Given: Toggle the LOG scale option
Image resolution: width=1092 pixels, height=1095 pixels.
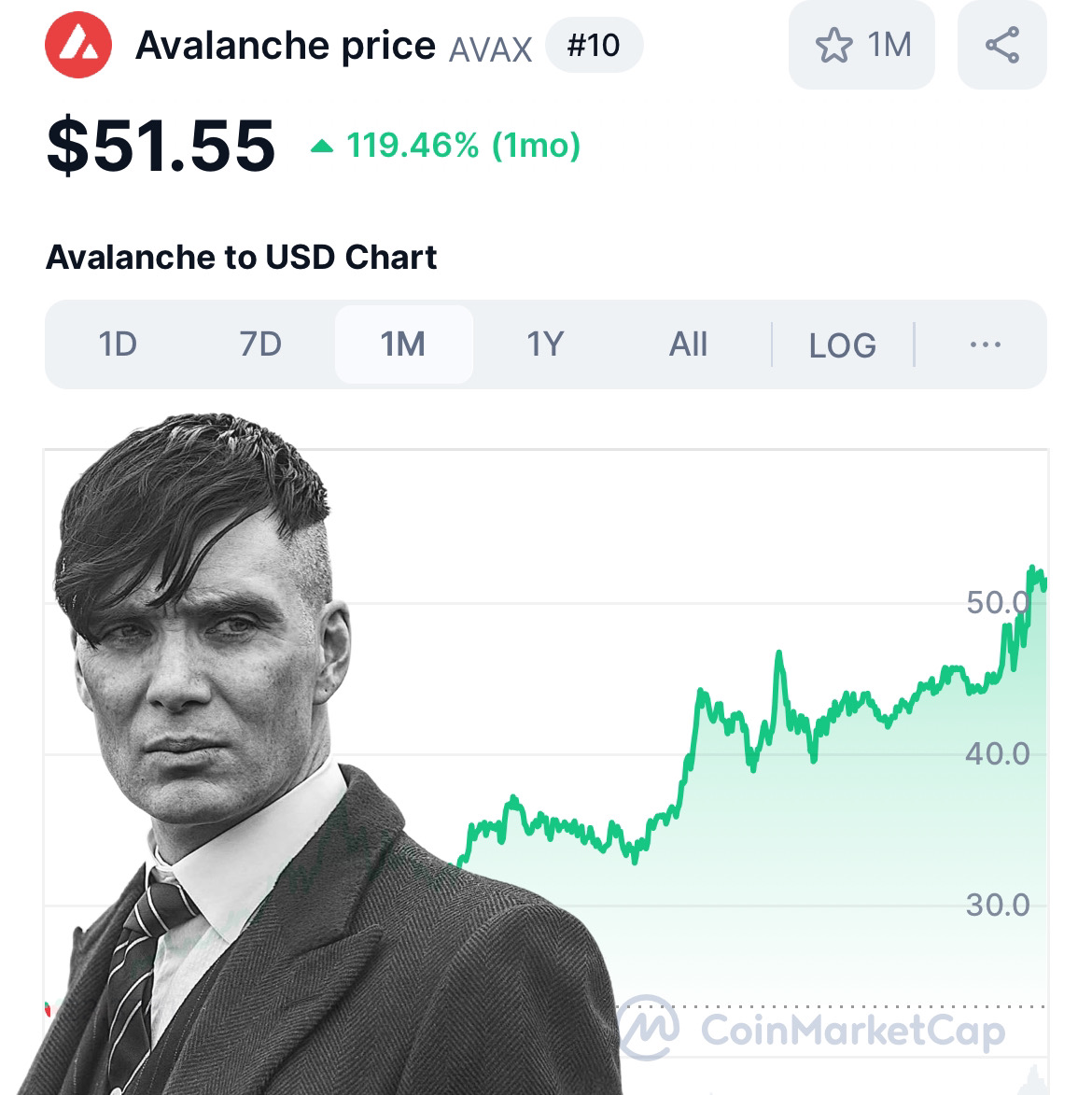Looking at the screenshot, I should pos(842,345).
